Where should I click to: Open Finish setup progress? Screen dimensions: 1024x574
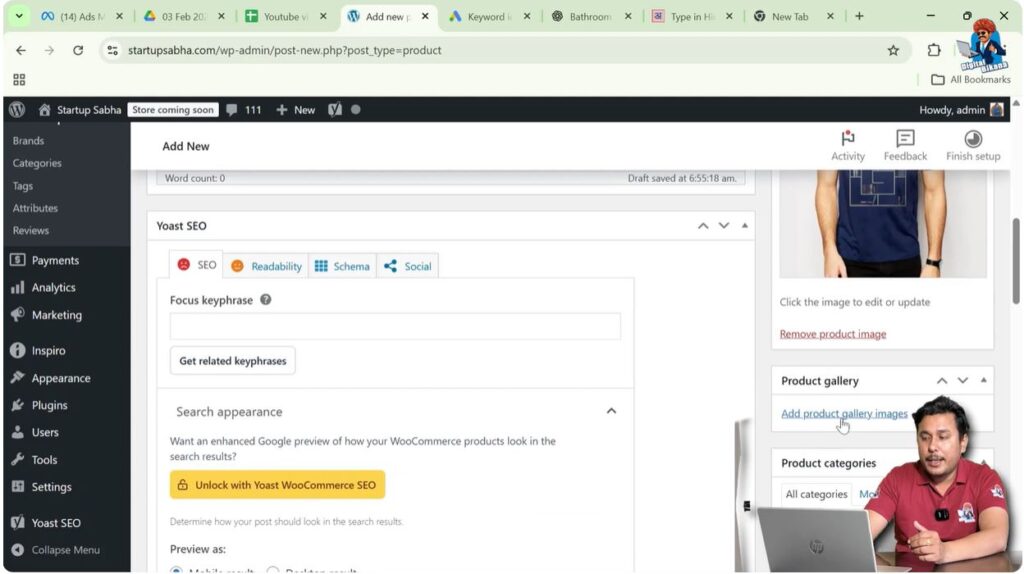[x=973, y=146]
